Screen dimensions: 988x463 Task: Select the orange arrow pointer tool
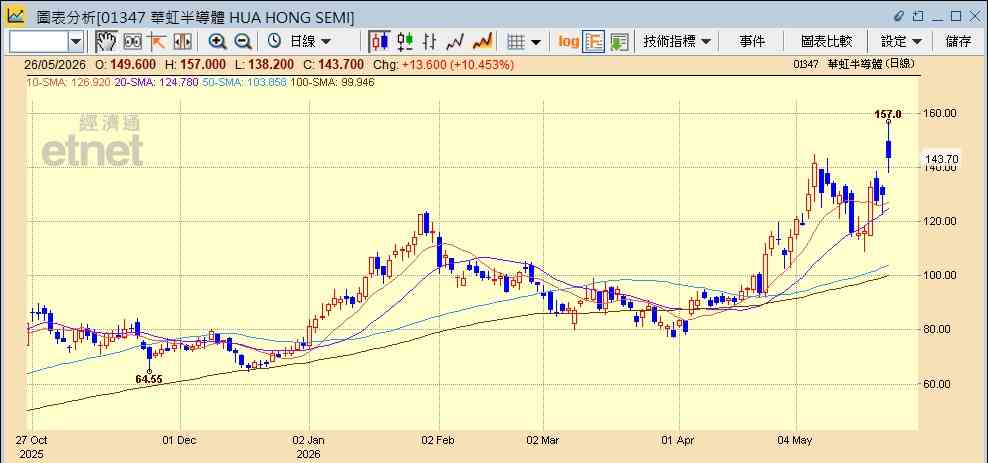156,42
